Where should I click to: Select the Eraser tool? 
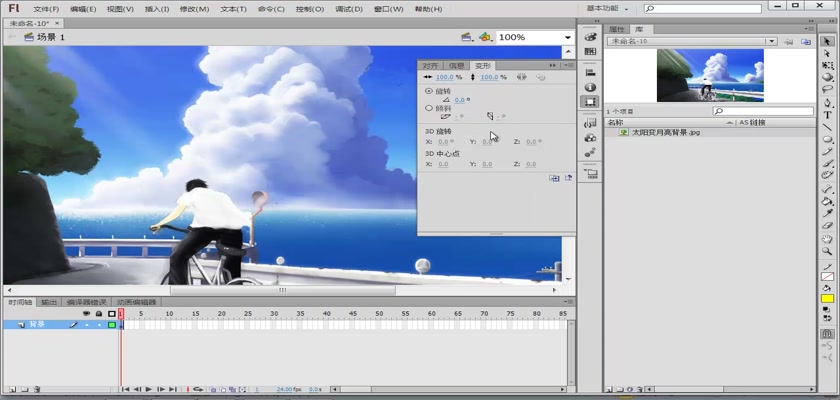pyautogui.click(x=827, y=225)
